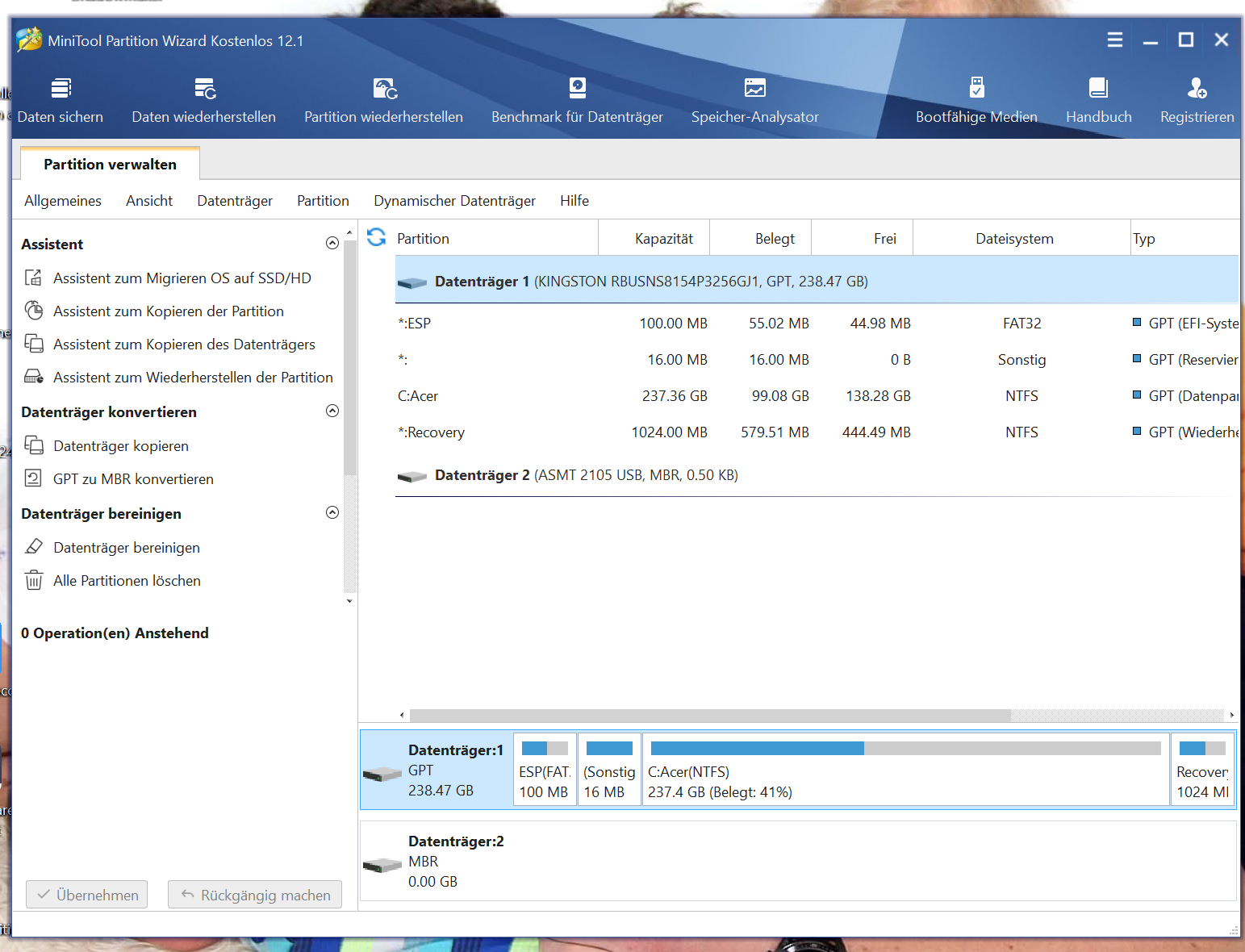Click Datenträger 2 disk icon in list
Screen dimensions: 1245x952
point(412,476)
